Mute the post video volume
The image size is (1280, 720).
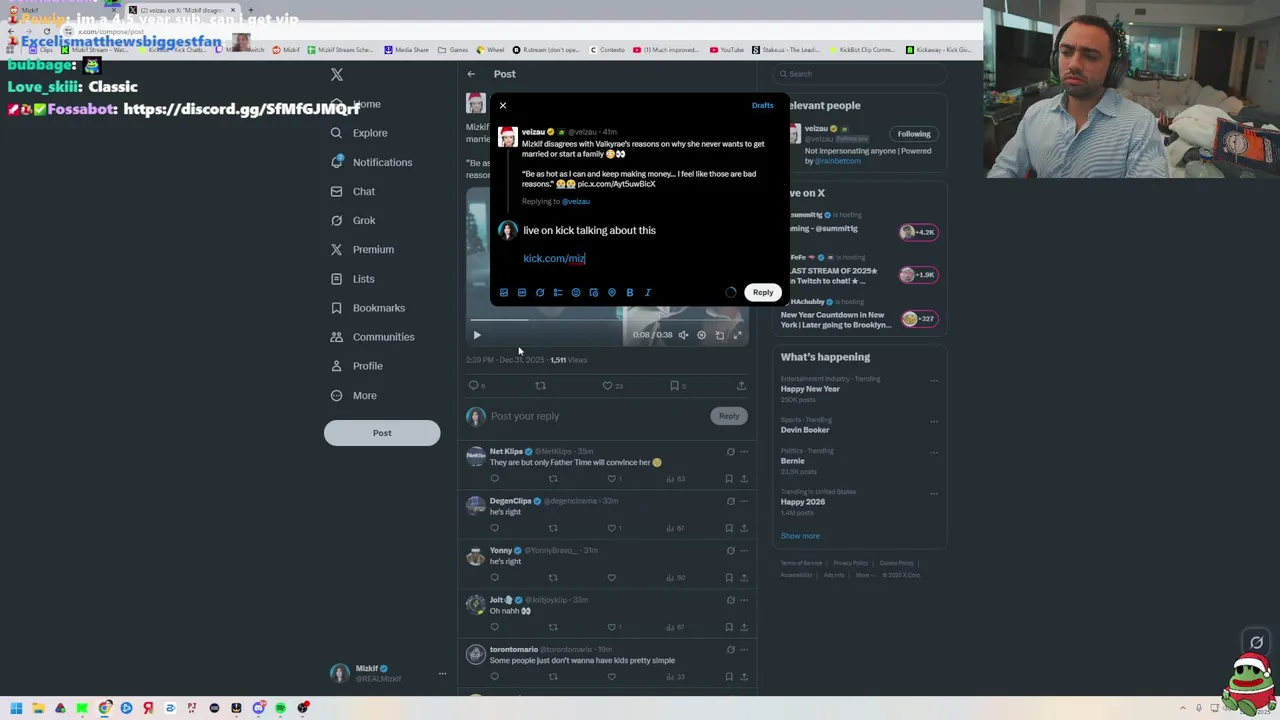(x=683, y=335)
